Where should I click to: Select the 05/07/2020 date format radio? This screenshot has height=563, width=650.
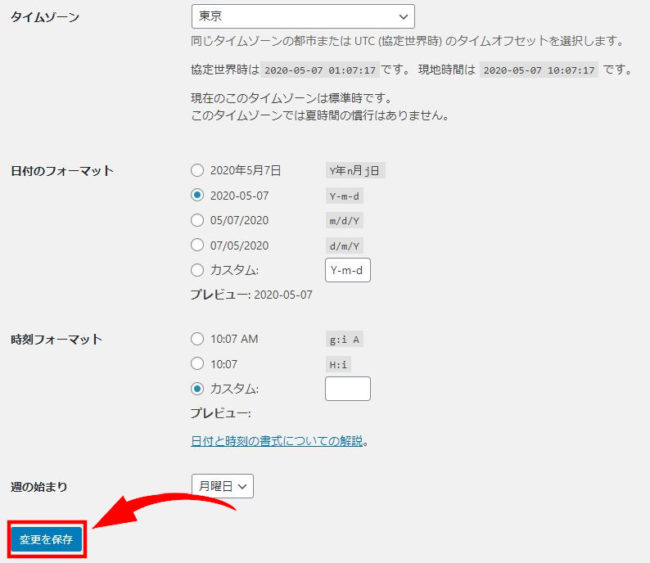[x=197, y=221]
